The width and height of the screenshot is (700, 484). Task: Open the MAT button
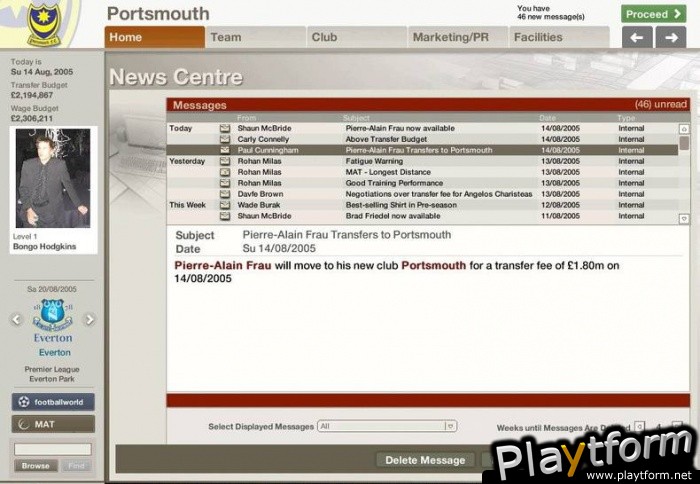coord(53,424)
